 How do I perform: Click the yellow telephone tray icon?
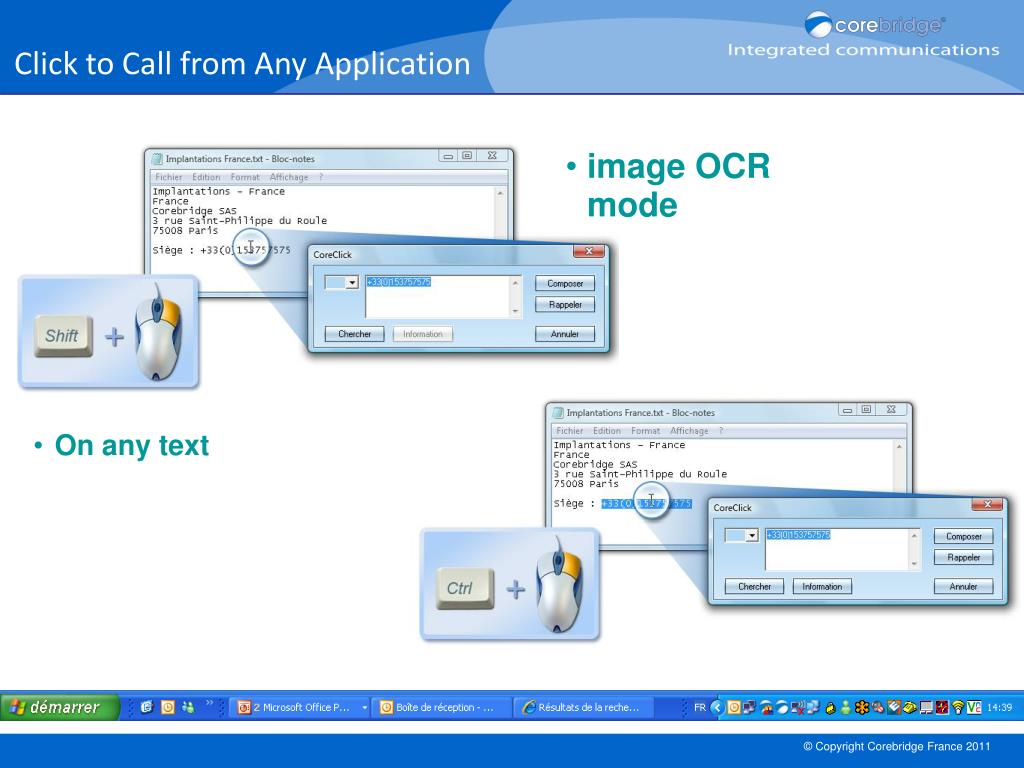(910, 707)
